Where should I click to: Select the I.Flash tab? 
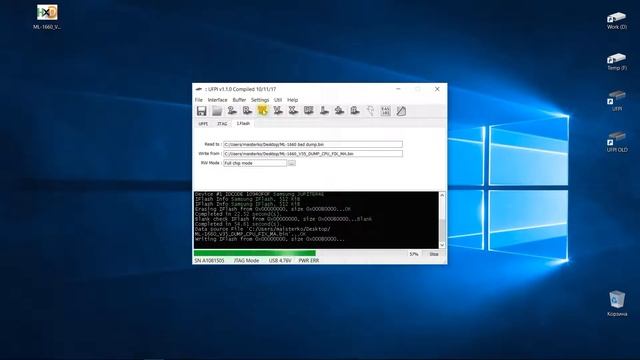click(x=243, y=123)
